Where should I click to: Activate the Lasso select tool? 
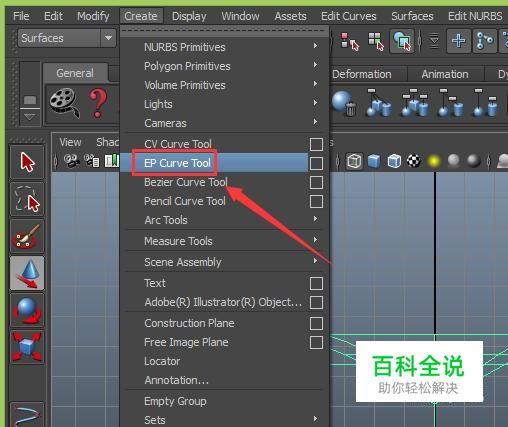point(27,199)
